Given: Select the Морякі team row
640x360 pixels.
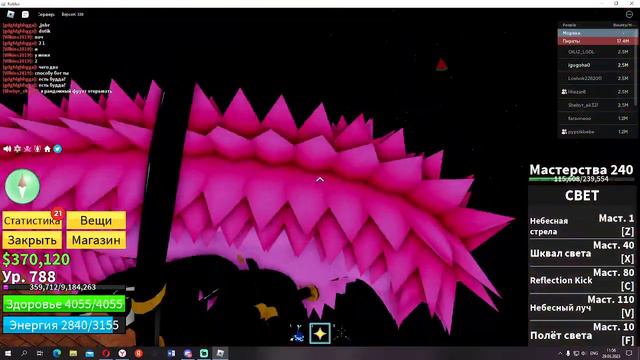Looking at the screenshot, I should pos(597,33).
